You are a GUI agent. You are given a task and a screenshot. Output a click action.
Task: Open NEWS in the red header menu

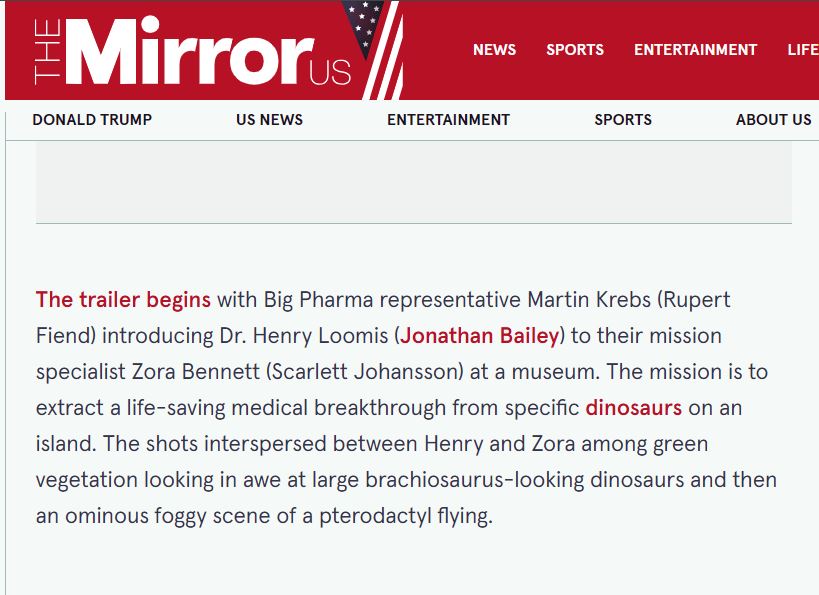click(494, 50)
